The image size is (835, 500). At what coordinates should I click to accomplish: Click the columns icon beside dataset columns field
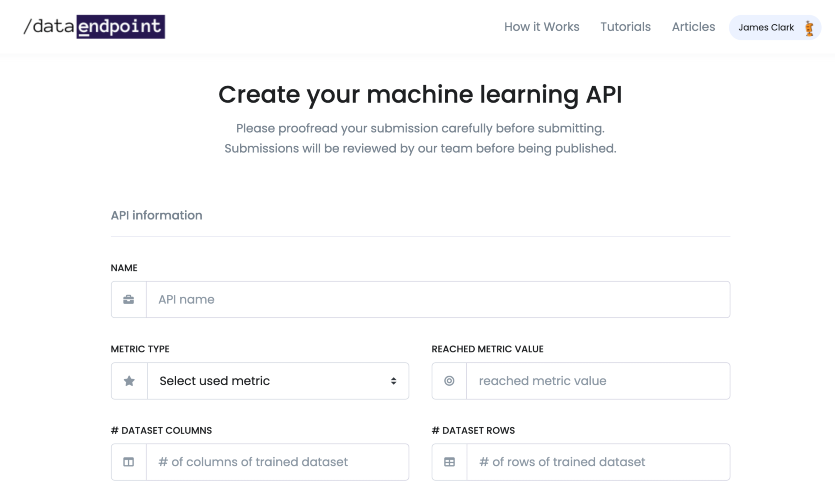point(128,462)
